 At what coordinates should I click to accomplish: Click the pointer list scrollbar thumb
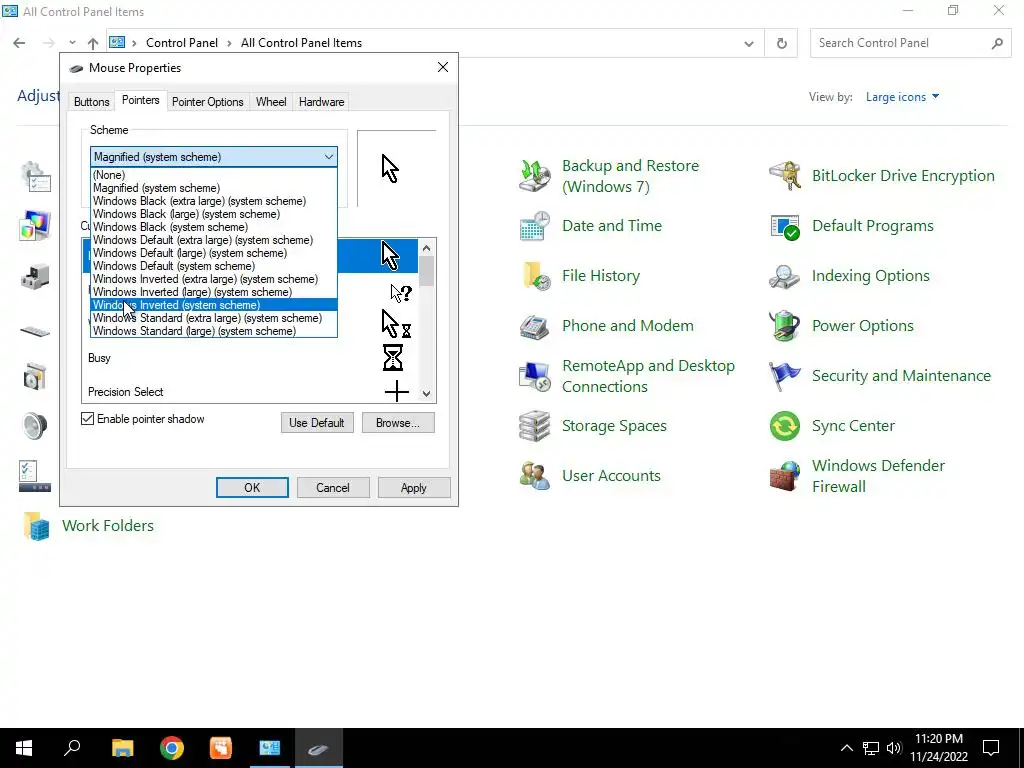point(426,271)
